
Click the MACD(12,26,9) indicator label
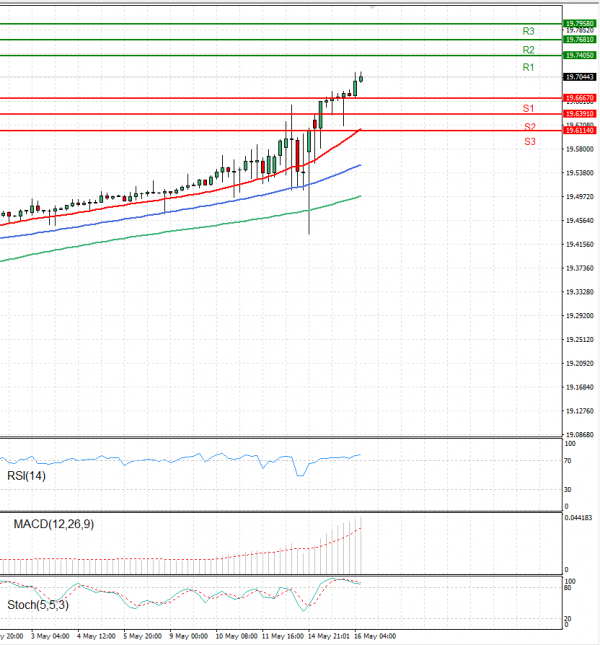tap(53, 524)
